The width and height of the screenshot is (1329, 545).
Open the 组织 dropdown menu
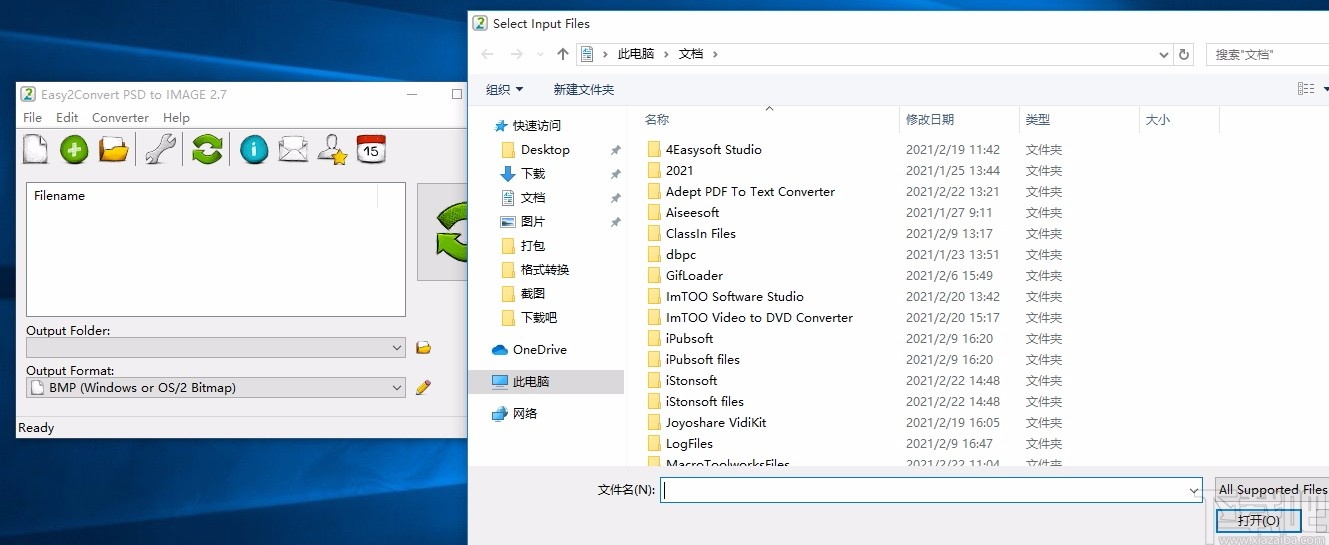504,89
